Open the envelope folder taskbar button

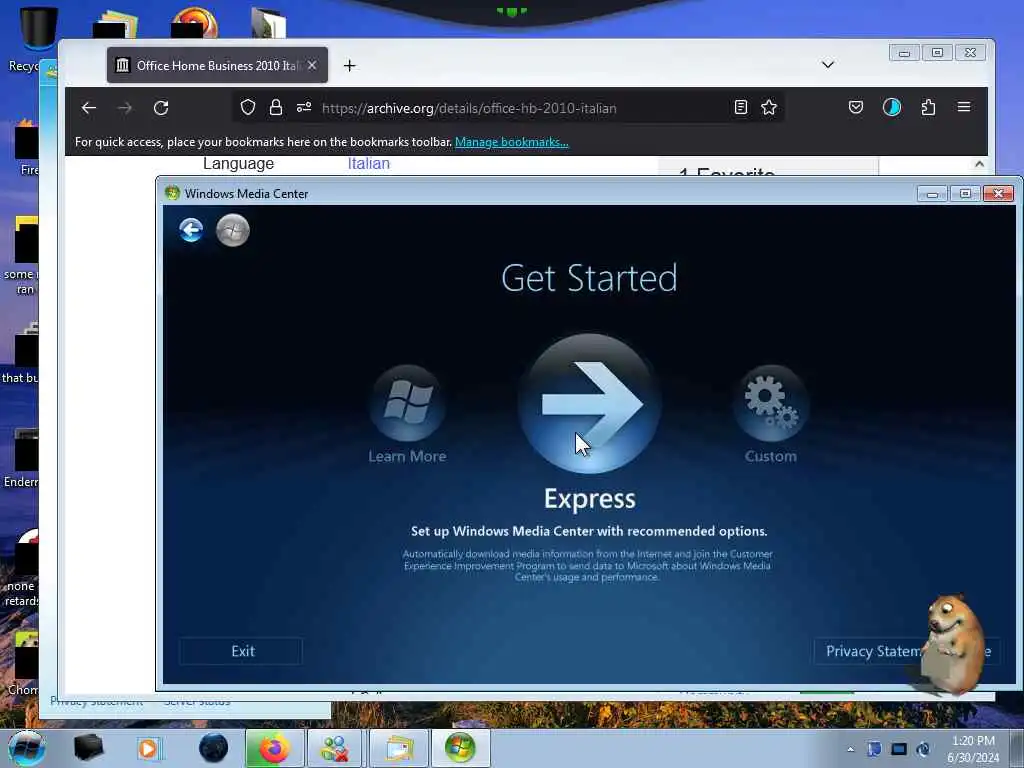coord(398,748)
